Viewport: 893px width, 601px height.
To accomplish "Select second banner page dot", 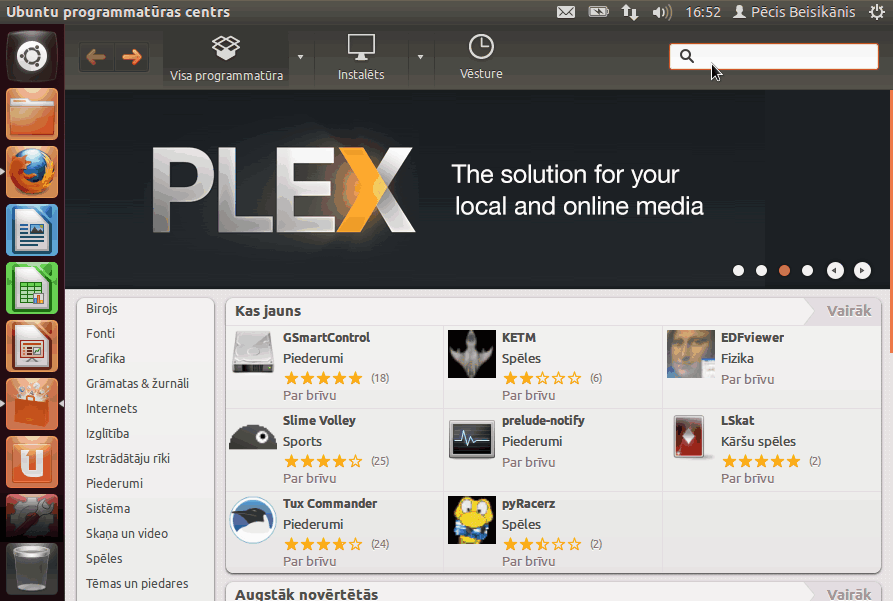I will coord(761,271).
